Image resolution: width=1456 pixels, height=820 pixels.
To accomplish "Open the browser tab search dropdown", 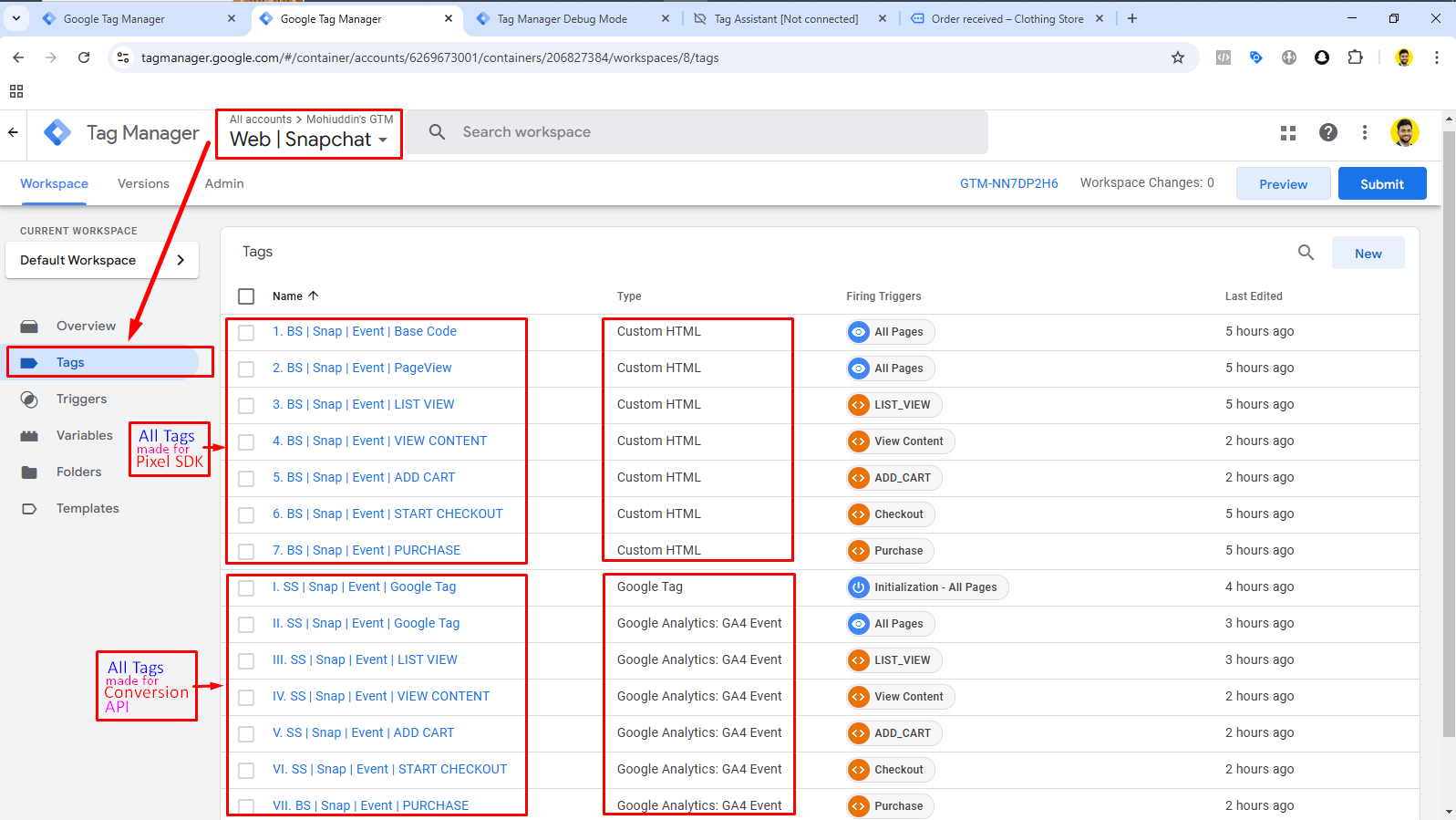I will click(x=16, y=18).
